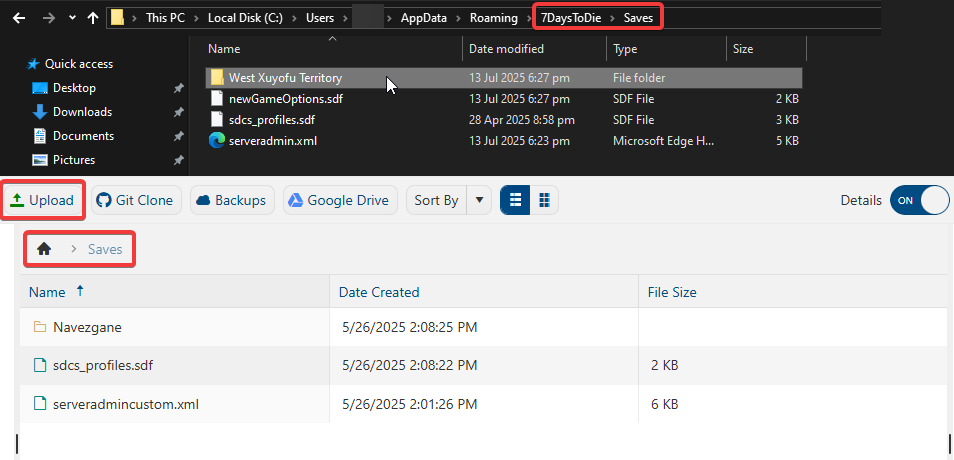954x460 pixels.
Task: Switch to grid view icon
Action: tap(545, 200)
